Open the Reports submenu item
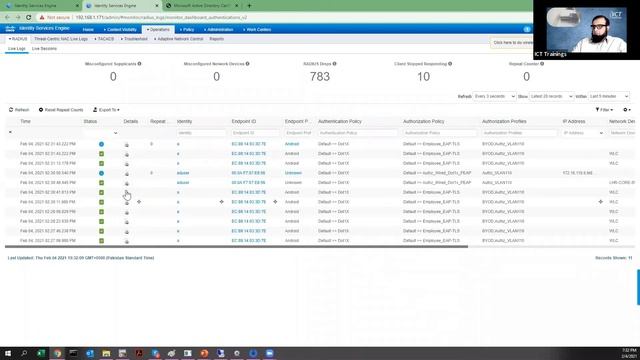This screenshot has width=640, height=360. 217,39
